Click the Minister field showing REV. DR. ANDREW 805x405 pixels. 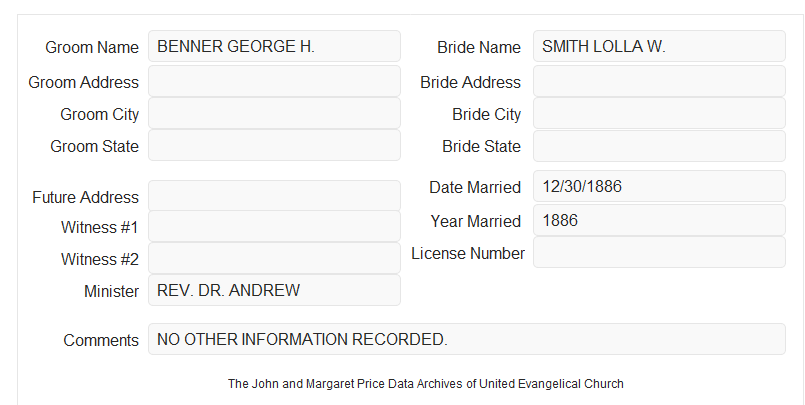tap(274, 290)
